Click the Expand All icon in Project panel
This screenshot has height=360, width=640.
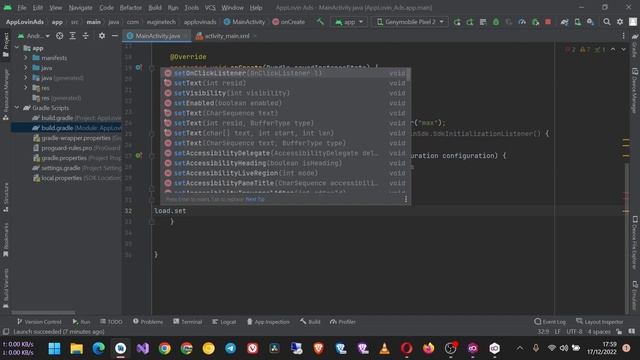73,36
